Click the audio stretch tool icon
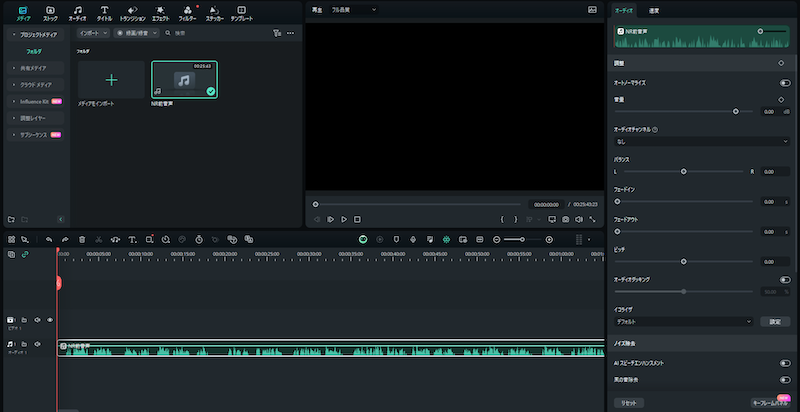800x412 pixels. pos(115,239)
